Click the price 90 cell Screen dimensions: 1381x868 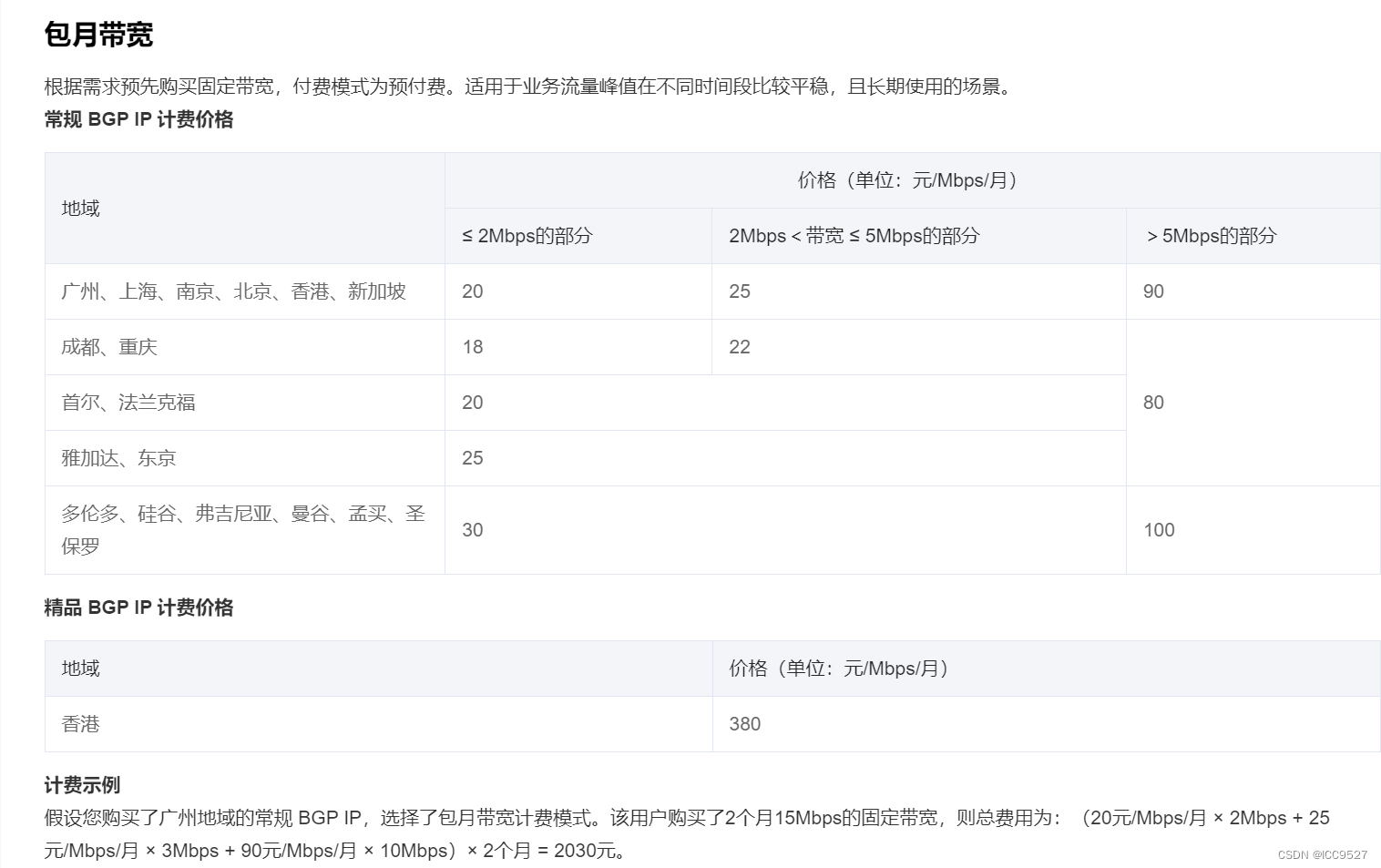pyautogui.click(x=1253, y=291)
